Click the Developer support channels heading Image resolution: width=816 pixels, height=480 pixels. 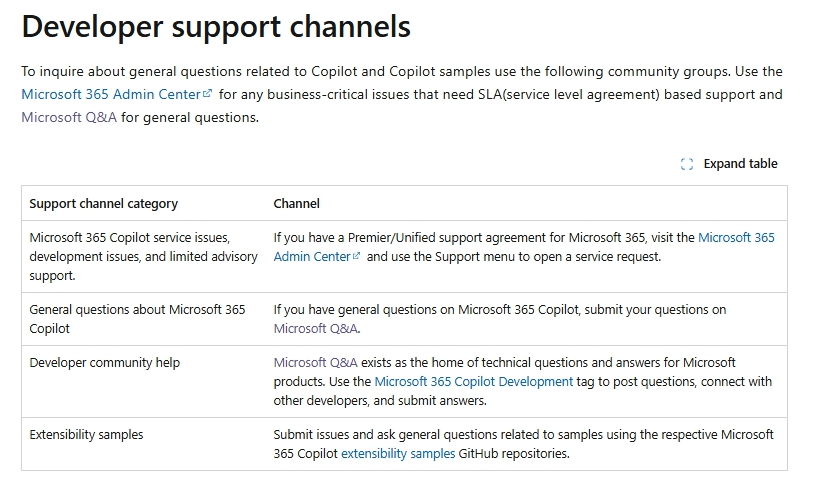[216, 27]
